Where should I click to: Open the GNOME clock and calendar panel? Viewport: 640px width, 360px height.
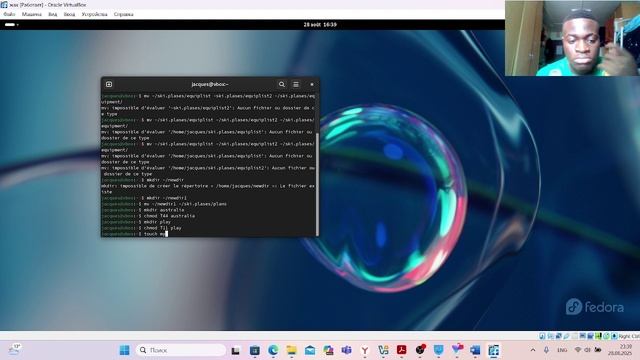(x=320, y=24)
